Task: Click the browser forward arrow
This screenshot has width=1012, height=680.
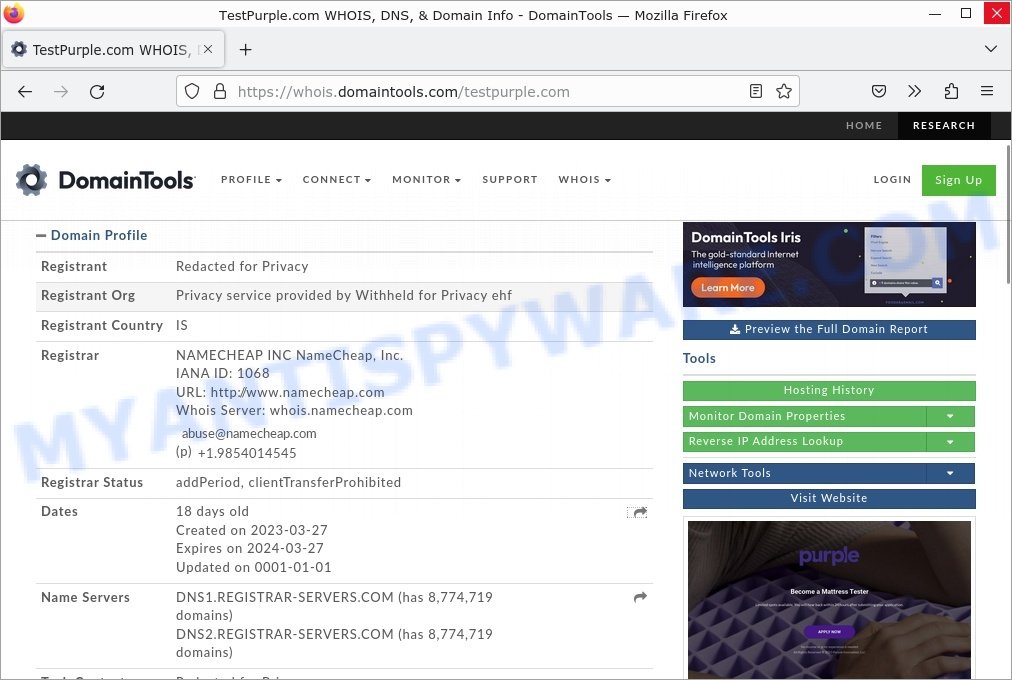Action: 61,92
